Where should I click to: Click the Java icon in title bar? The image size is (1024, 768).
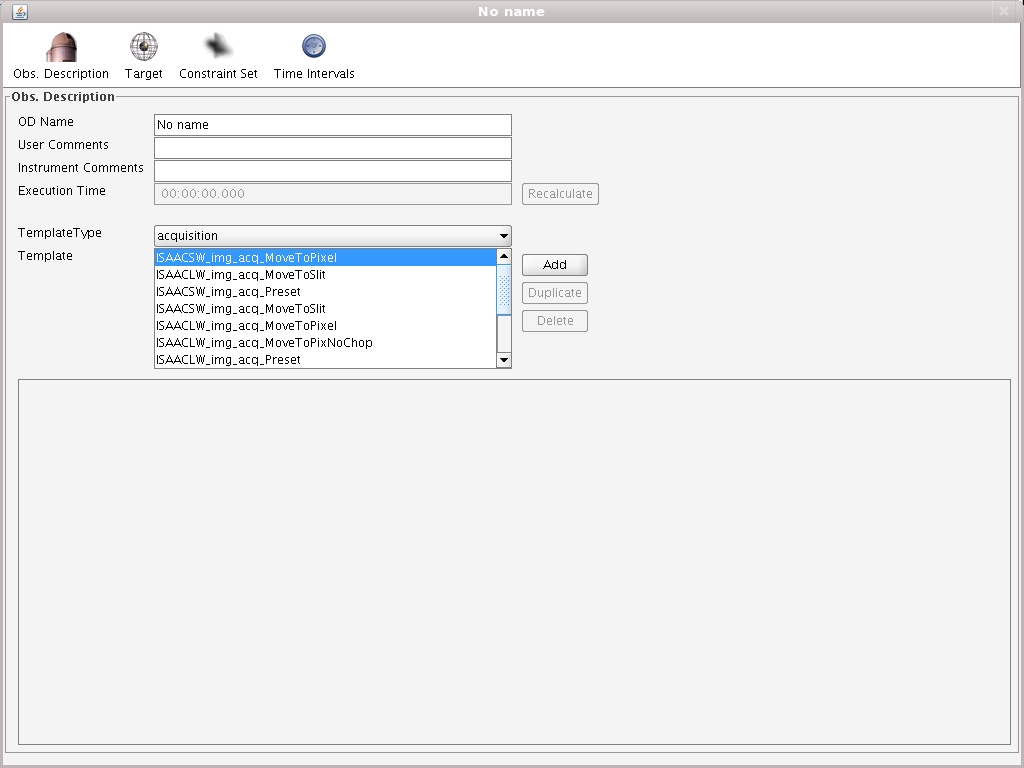coord(20,12)
